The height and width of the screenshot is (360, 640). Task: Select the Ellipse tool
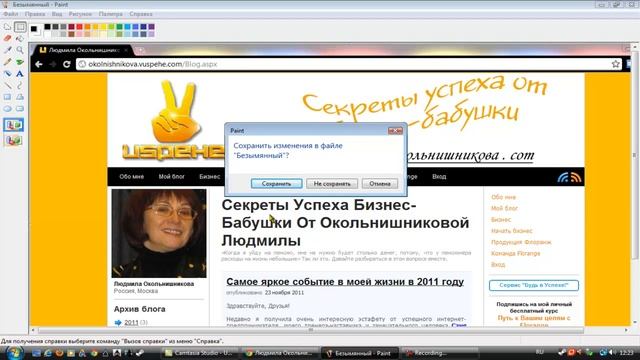[7, 109]
